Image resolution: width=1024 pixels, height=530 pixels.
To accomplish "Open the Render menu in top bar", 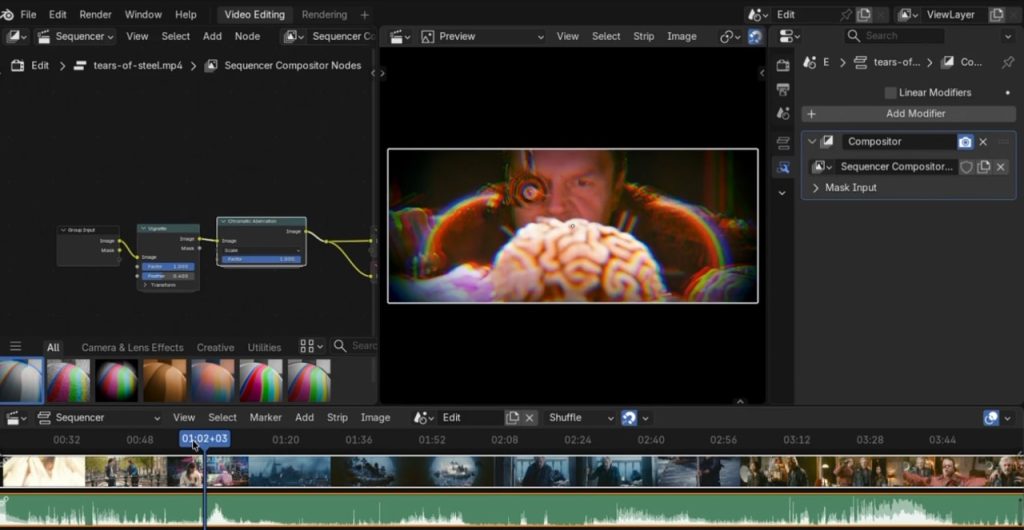I will point(96,15).
